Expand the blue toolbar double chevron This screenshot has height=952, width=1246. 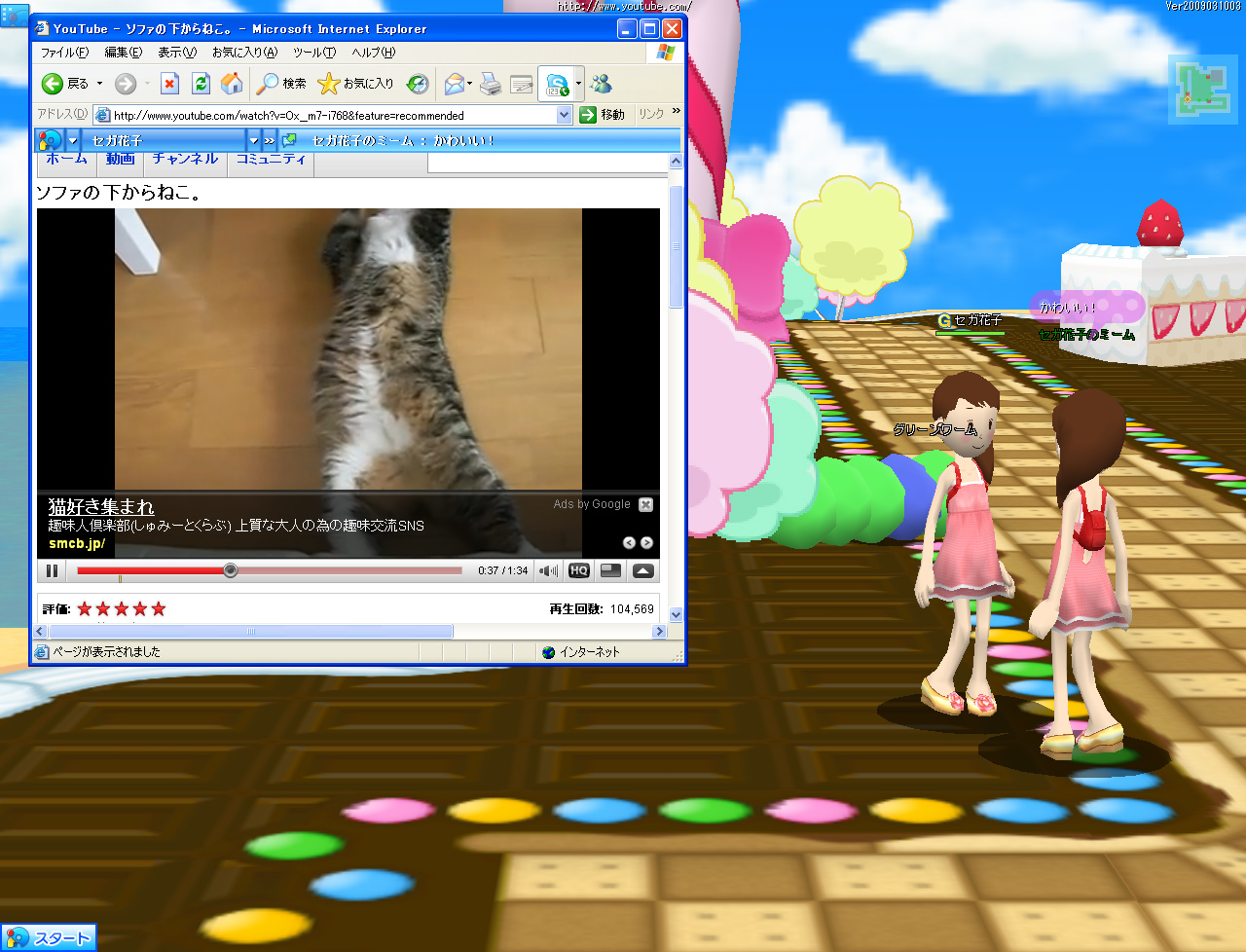pos(270,140)
